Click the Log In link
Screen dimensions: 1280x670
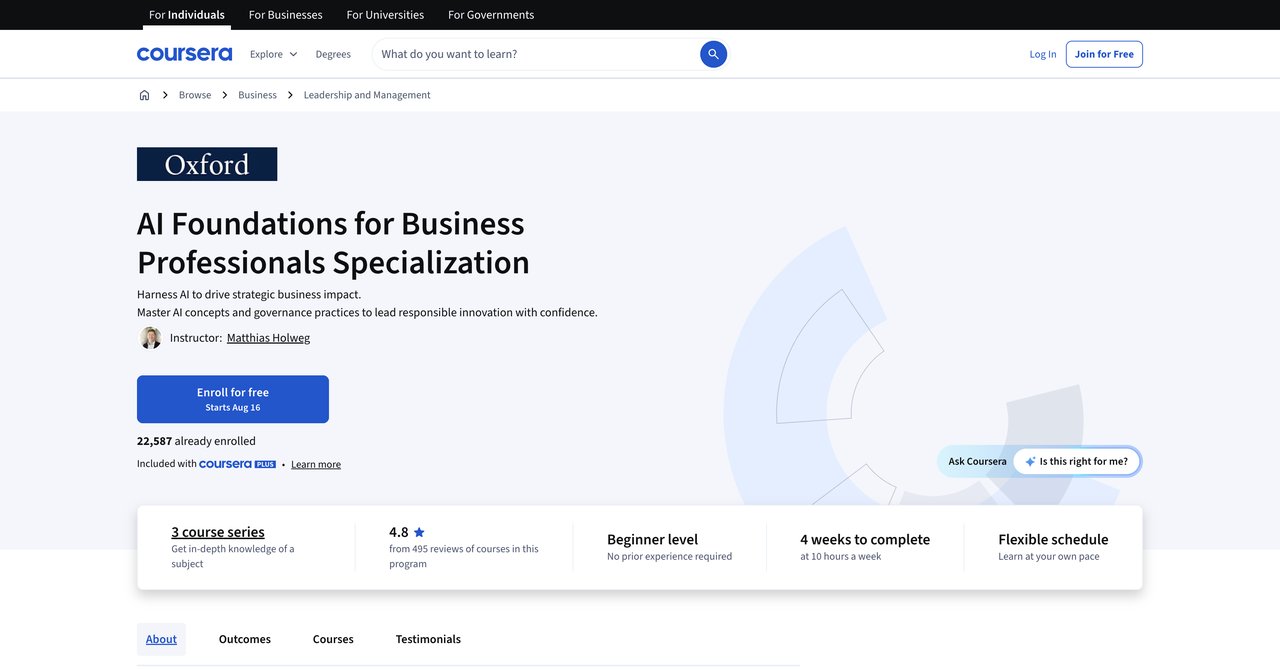tap(1043, 54)
